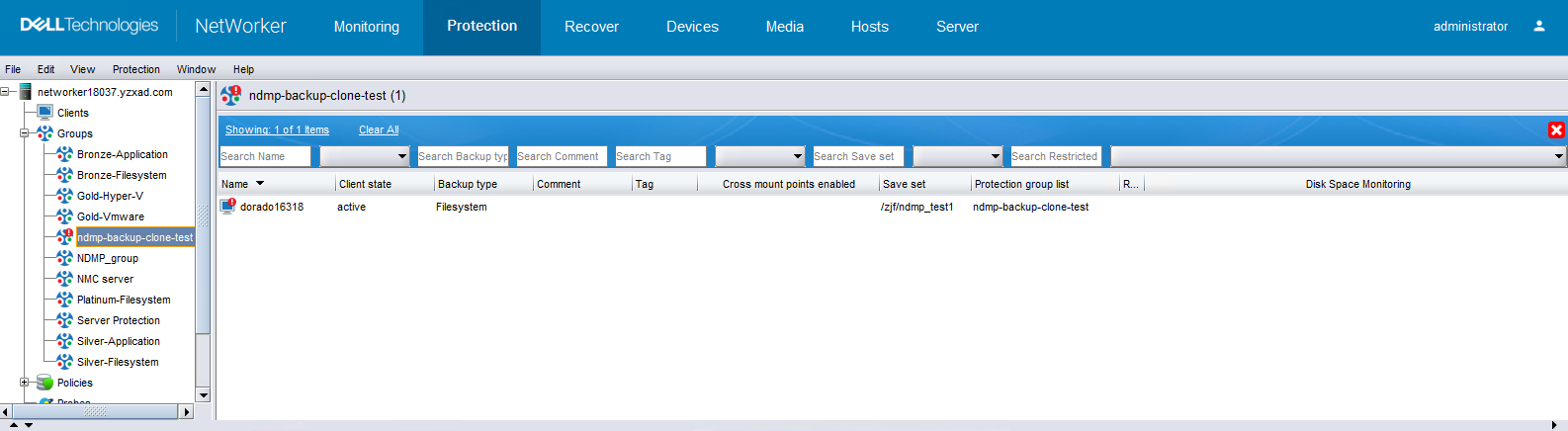Click the Search Tag field

tap(660, 156)
